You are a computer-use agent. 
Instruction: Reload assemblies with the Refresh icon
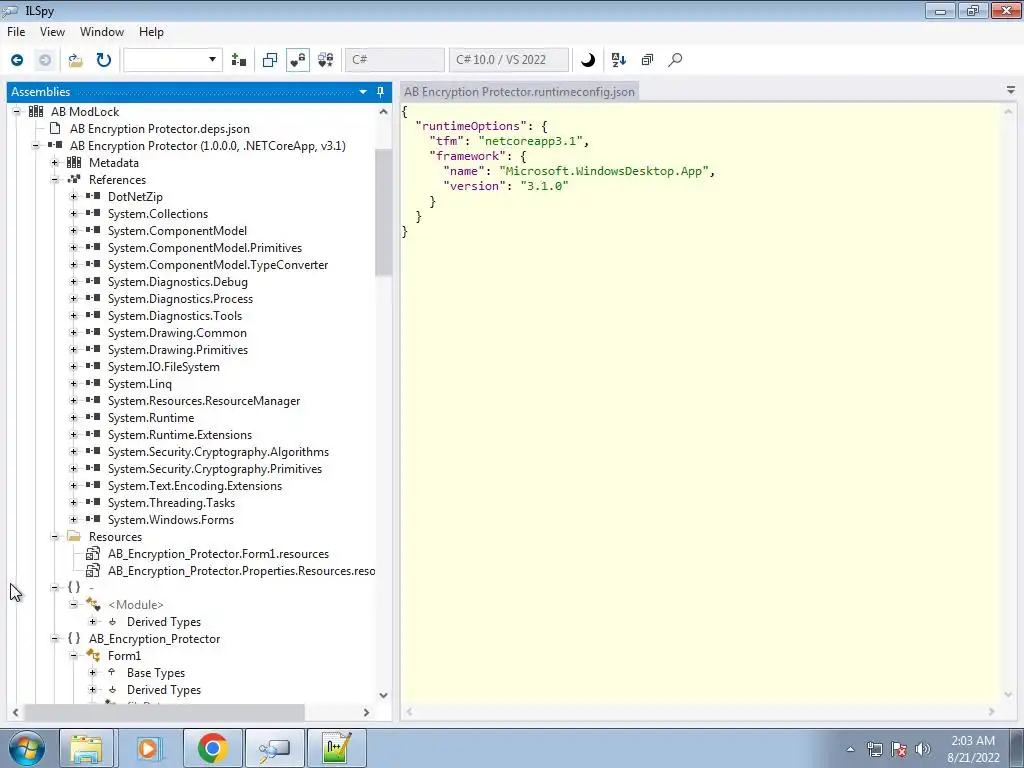pos(104,60)
